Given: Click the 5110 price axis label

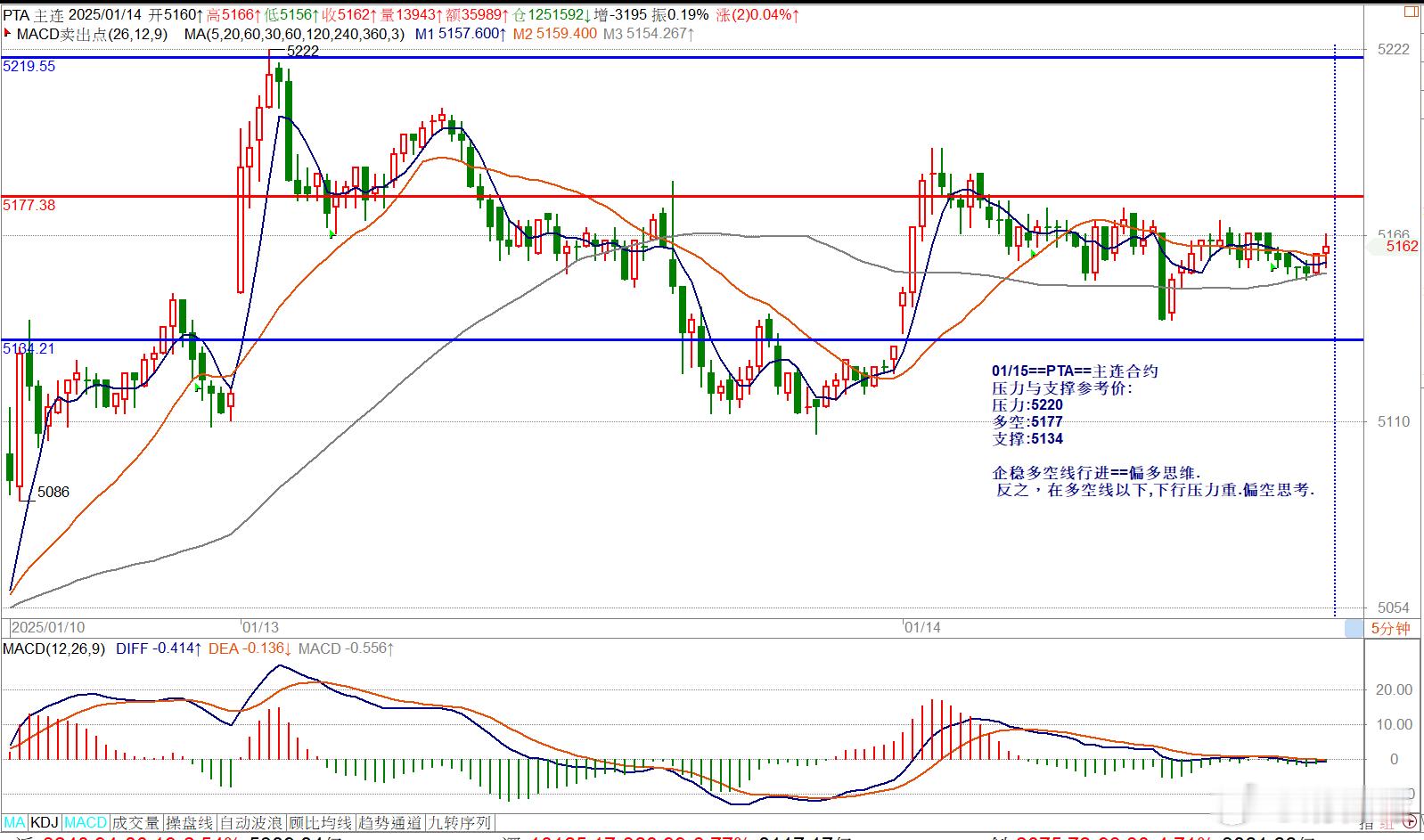Looking at the screenshot, I should [1394, 421].
